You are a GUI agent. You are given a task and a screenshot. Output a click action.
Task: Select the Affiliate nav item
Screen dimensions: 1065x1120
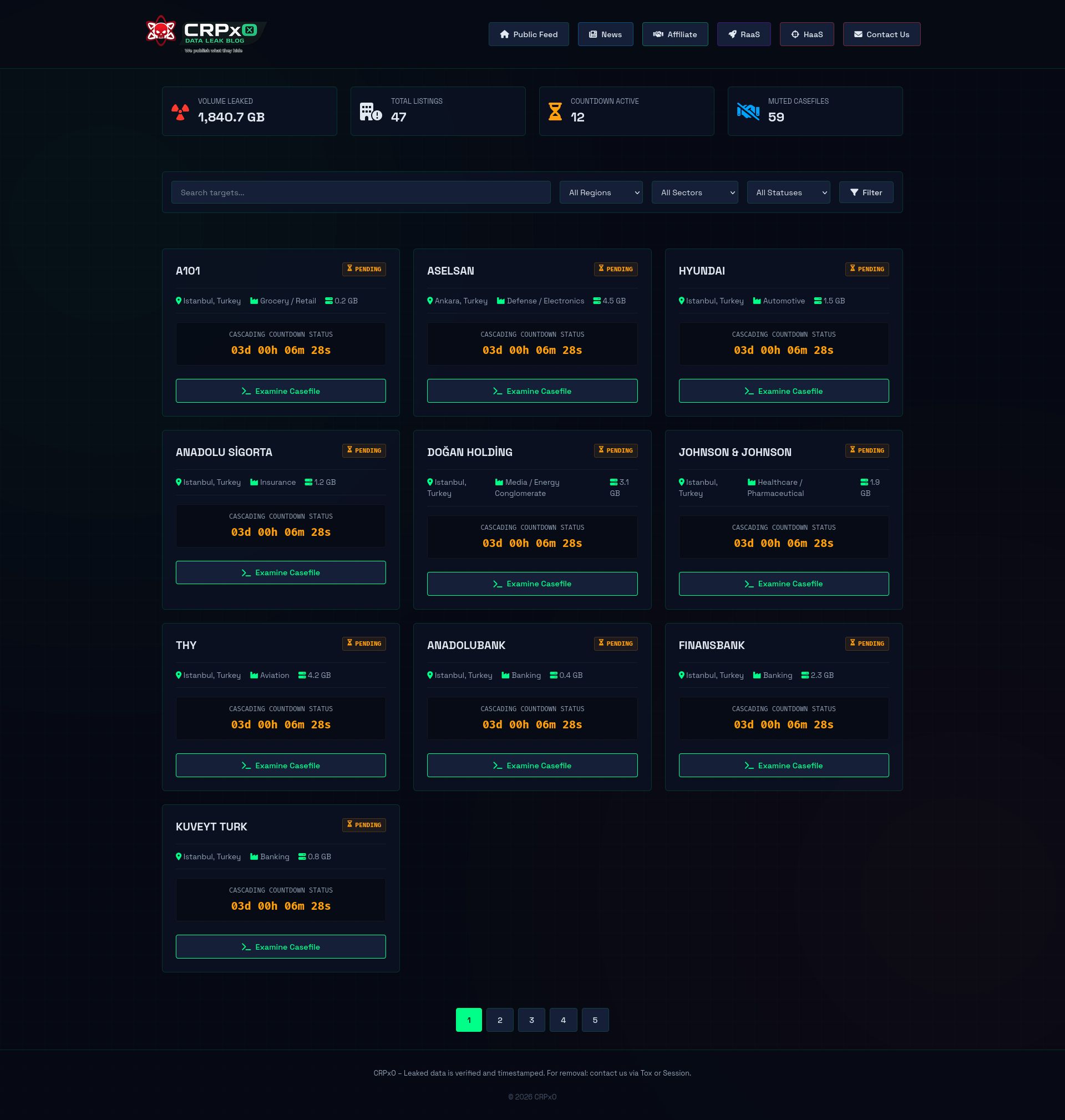click(675, 34)
